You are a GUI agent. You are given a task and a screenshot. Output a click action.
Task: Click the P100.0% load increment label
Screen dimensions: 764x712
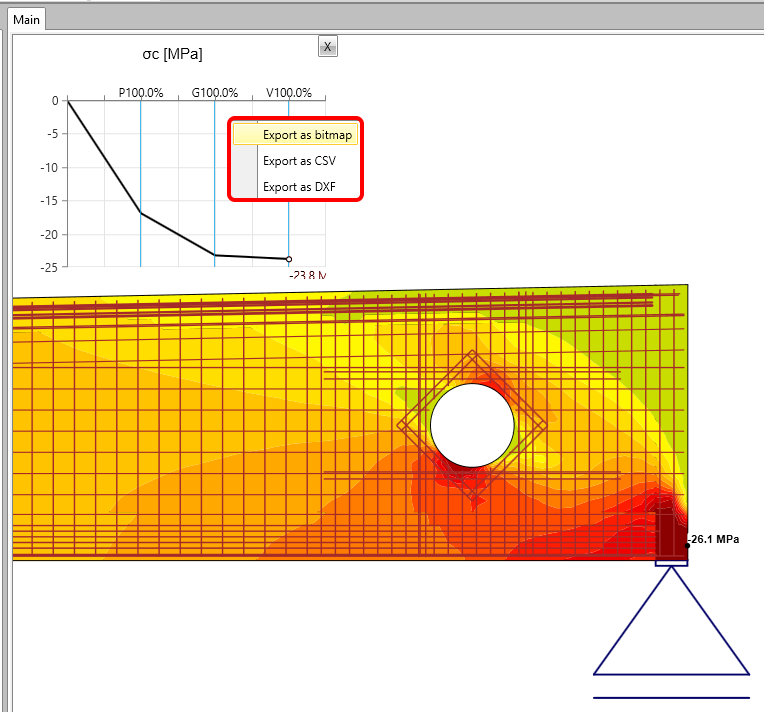[141, 92]
